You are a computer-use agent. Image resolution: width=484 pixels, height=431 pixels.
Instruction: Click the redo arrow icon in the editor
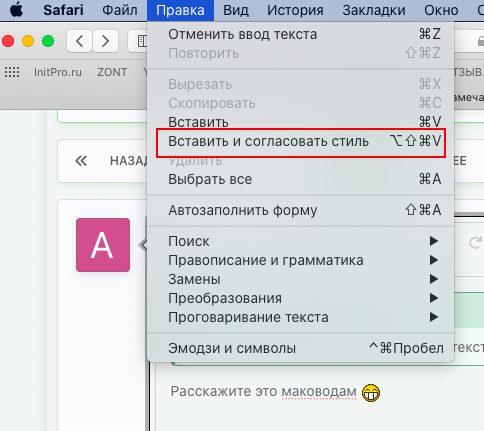click(475, 242)
